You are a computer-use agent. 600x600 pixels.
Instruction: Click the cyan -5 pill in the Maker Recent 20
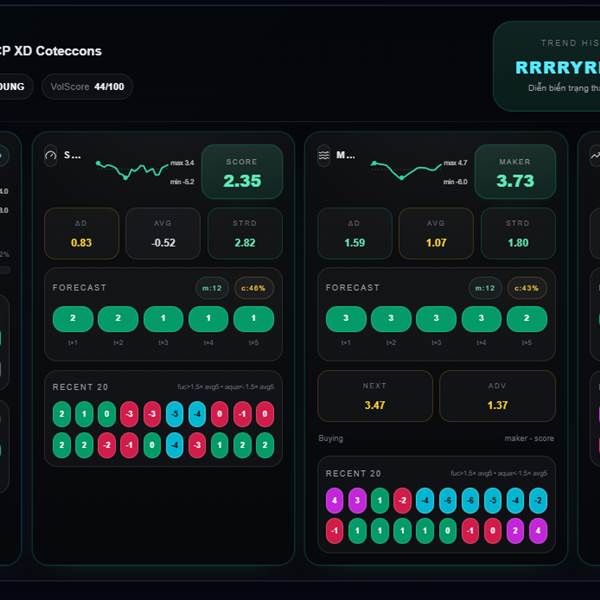pyautogui.click(x=493, y=501)
